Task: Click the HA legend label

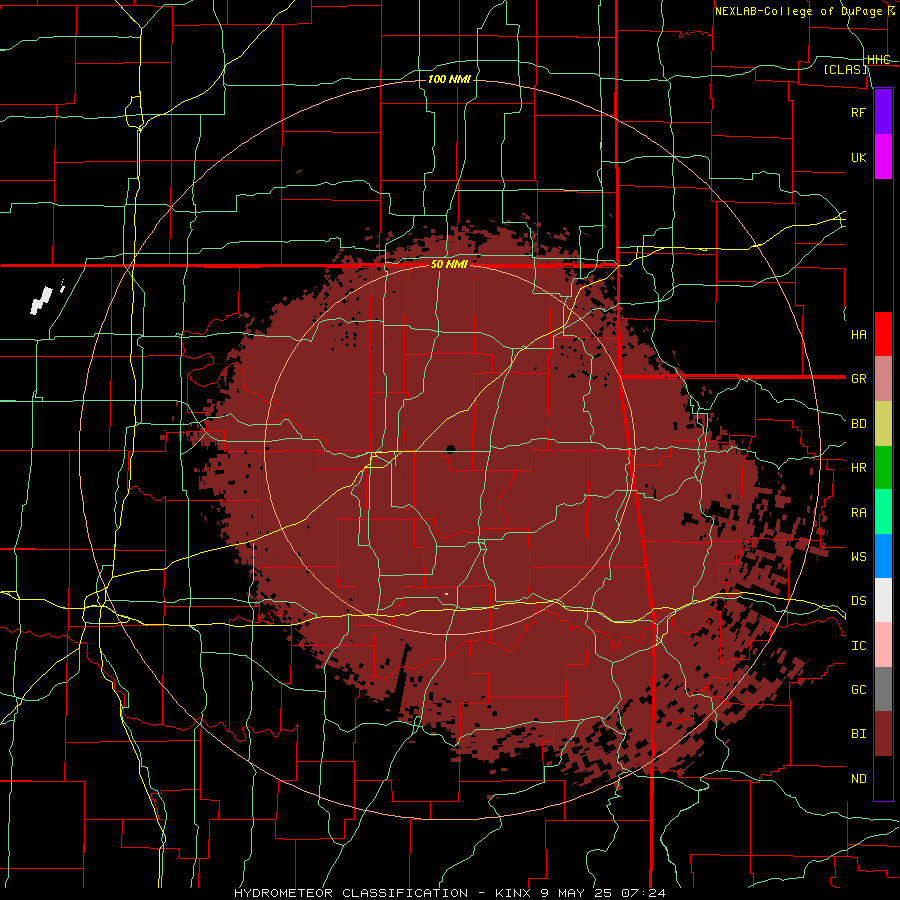Action: pyautogui.click(x=858, y=334)
